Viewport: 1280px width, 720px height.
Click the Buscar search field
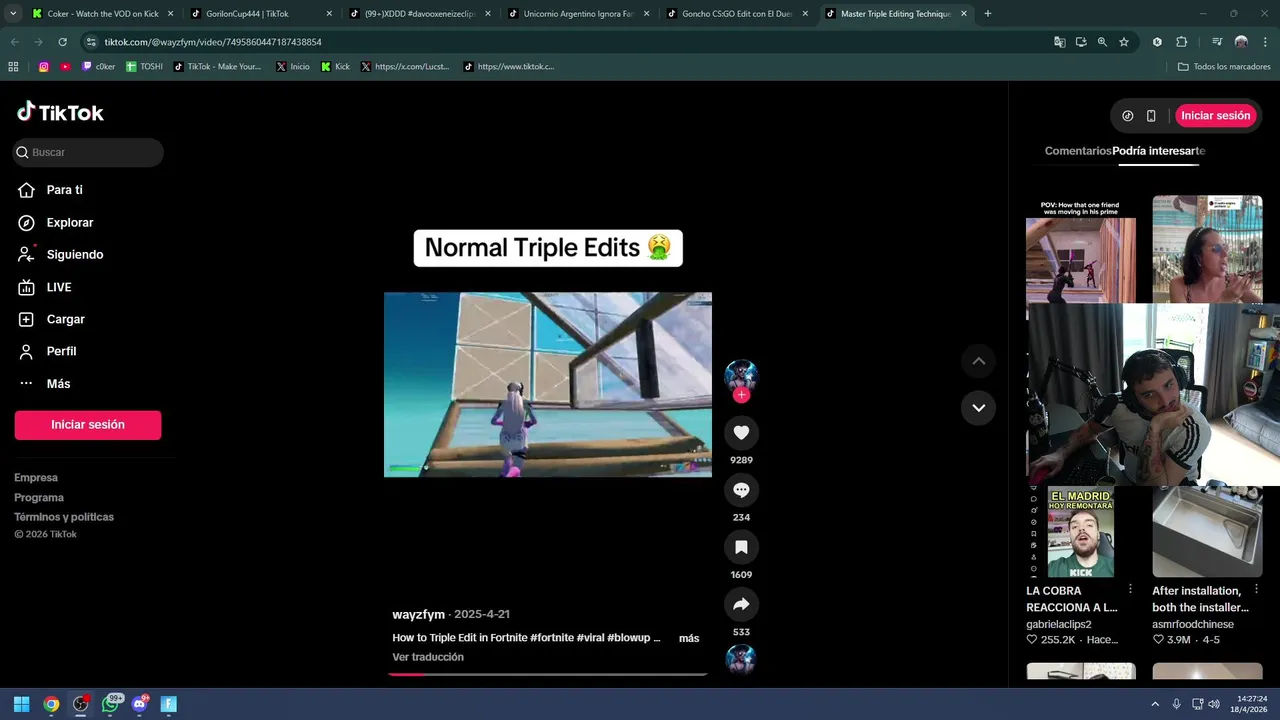(x=88, y=152)
